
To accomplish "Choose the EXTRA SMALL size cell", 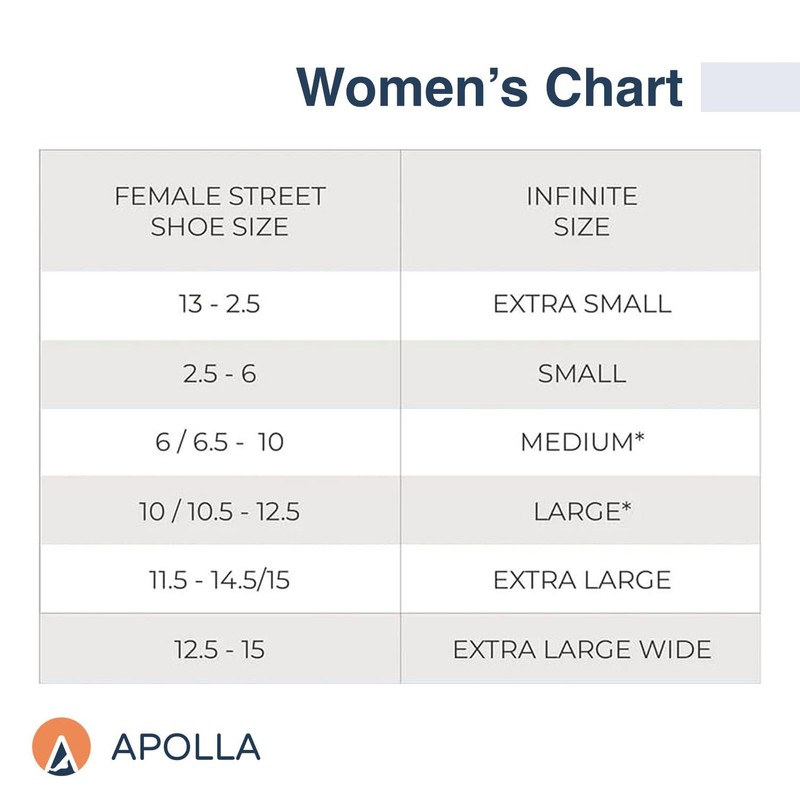I will point(582,305).
